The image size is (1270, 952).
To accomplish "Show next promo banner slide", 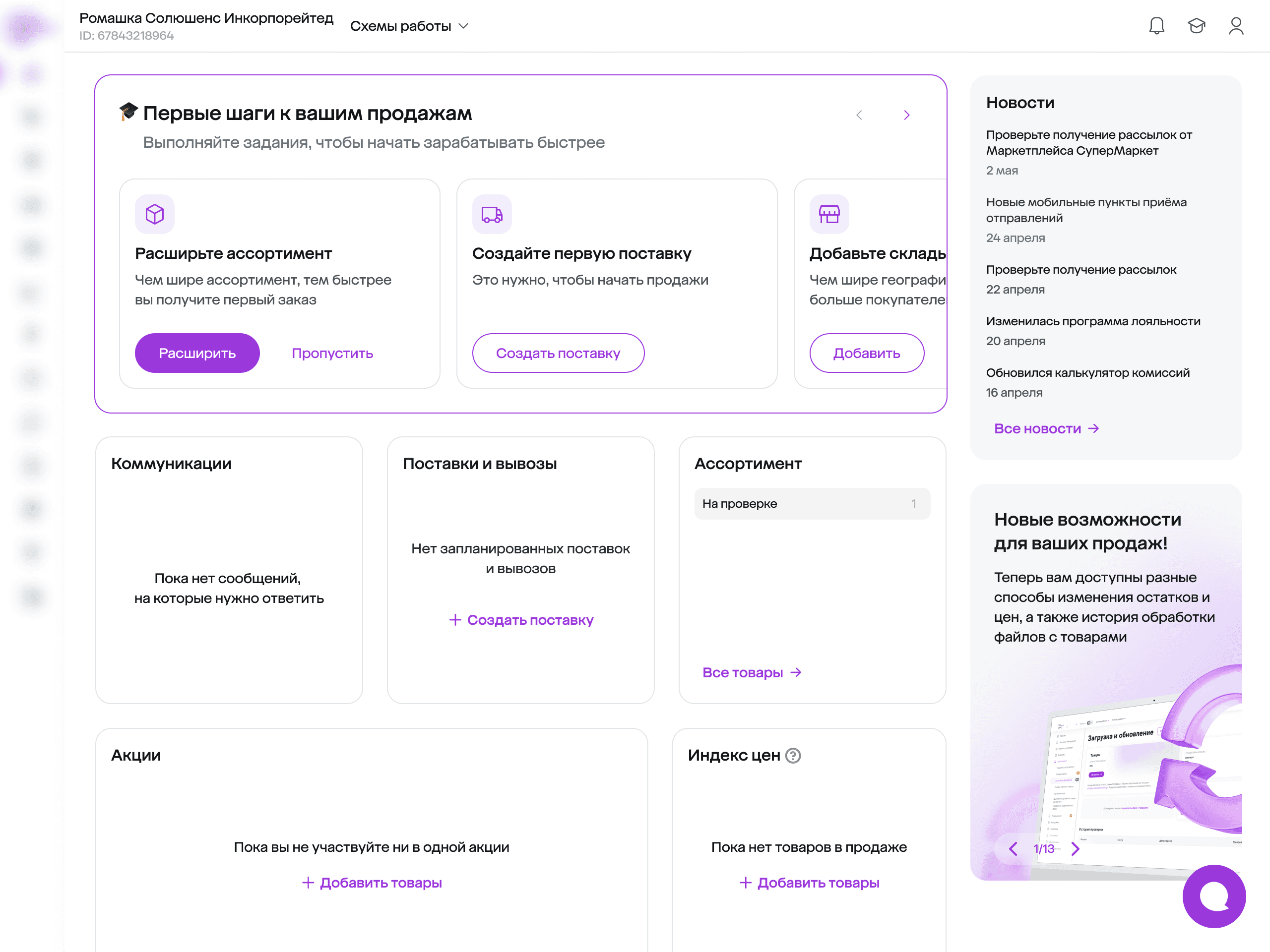I will pos(1076,849).
